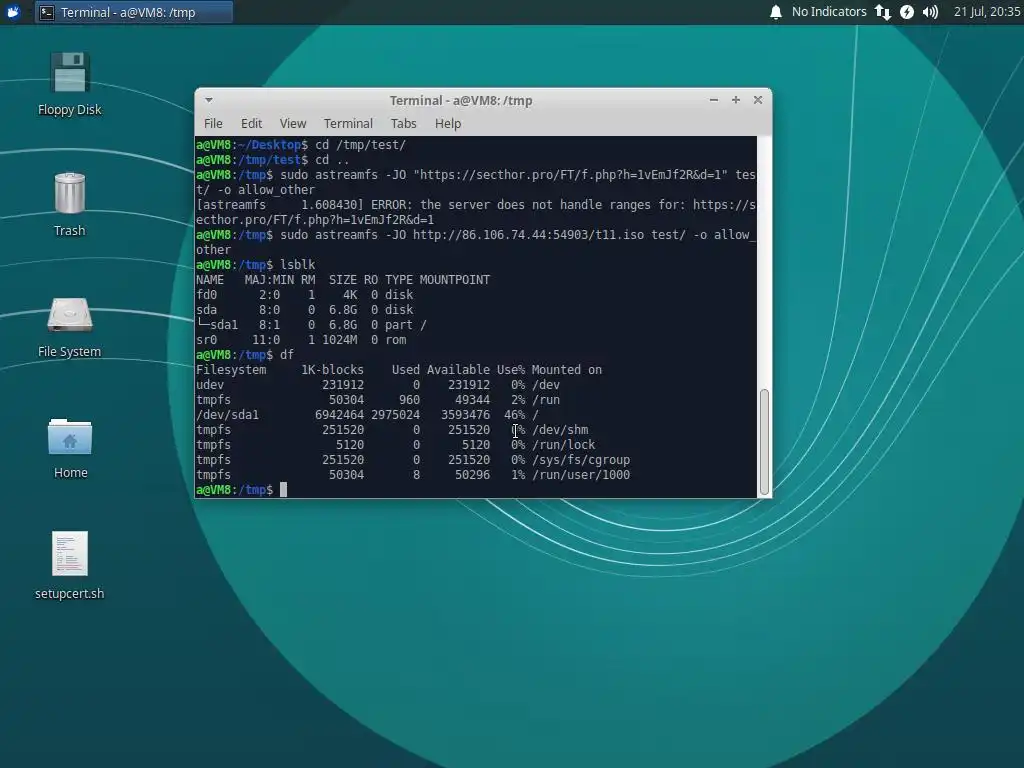Click the '[astreamfs' error line prefix

pyautogui.click(x=231, y=205)
